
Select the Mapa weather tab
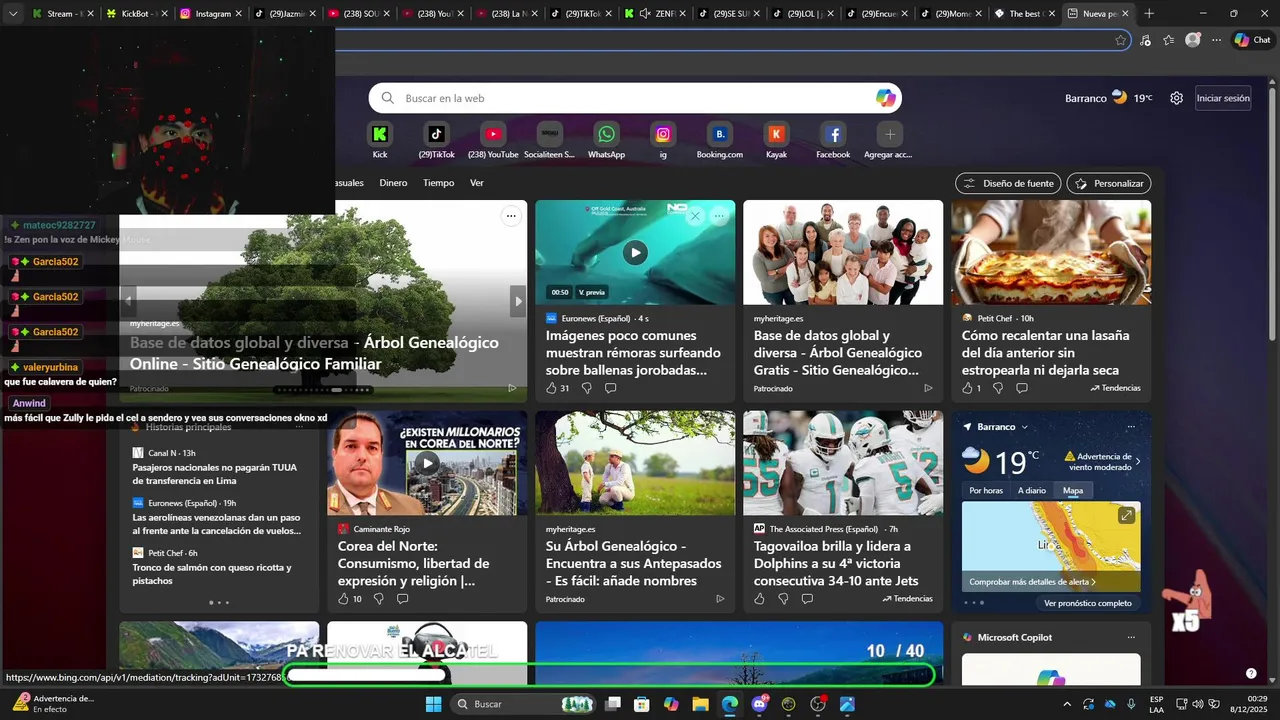[x=1073, y=491]
